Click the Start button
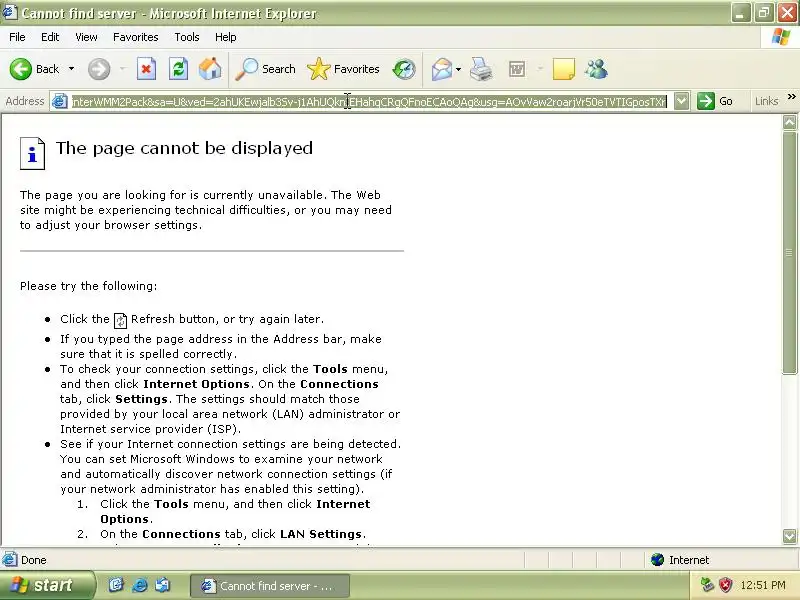The height and width of the screenshot is (600, 800). (x=47, y=585)
